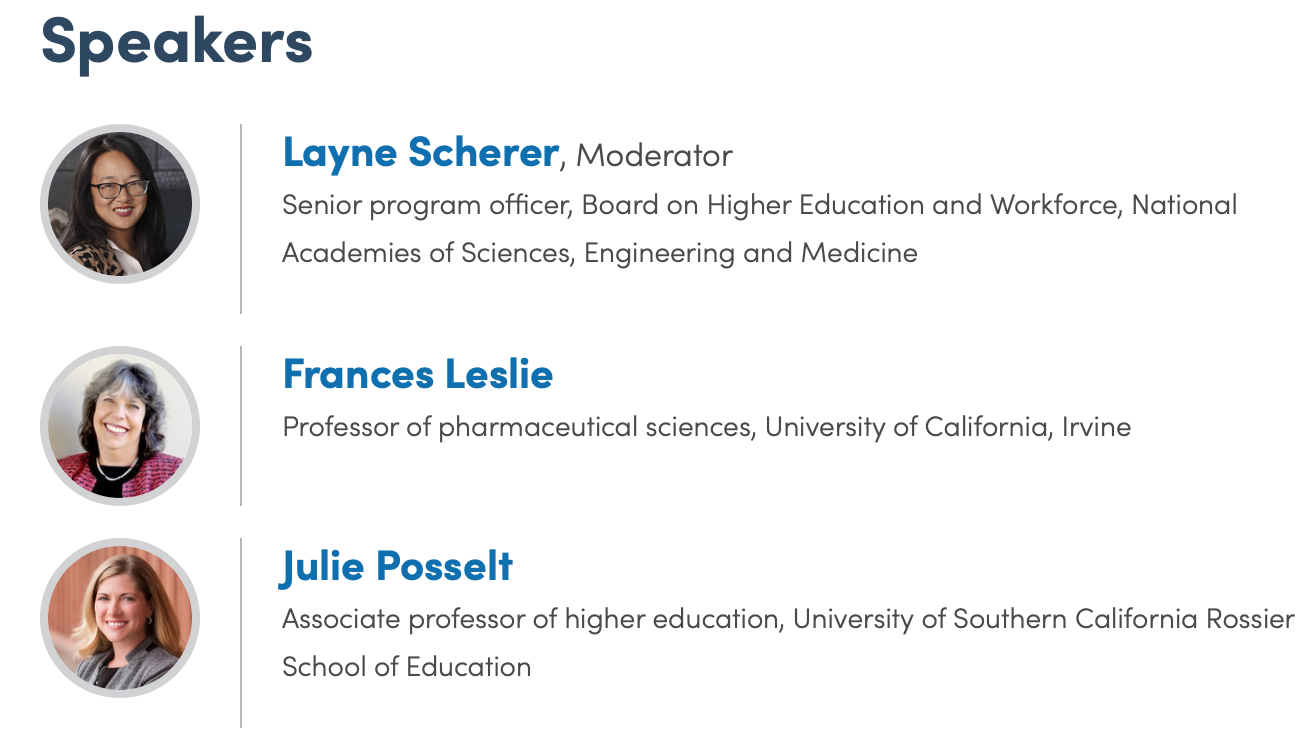This screenshot has width=1312, height=738.
Task: Select 'University of Southern California Rossier' text
Action: click(x=1044, y=619)
